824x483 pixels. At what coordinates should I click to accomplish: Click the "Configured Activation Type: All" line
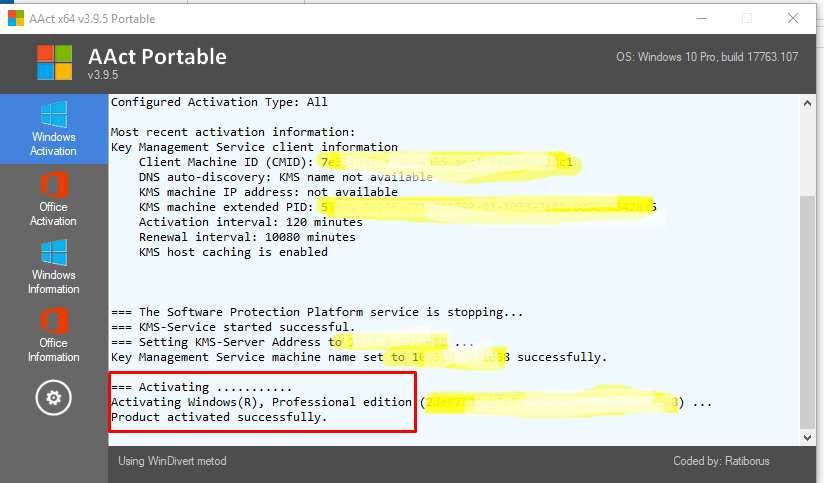click(x=219, y=102)
